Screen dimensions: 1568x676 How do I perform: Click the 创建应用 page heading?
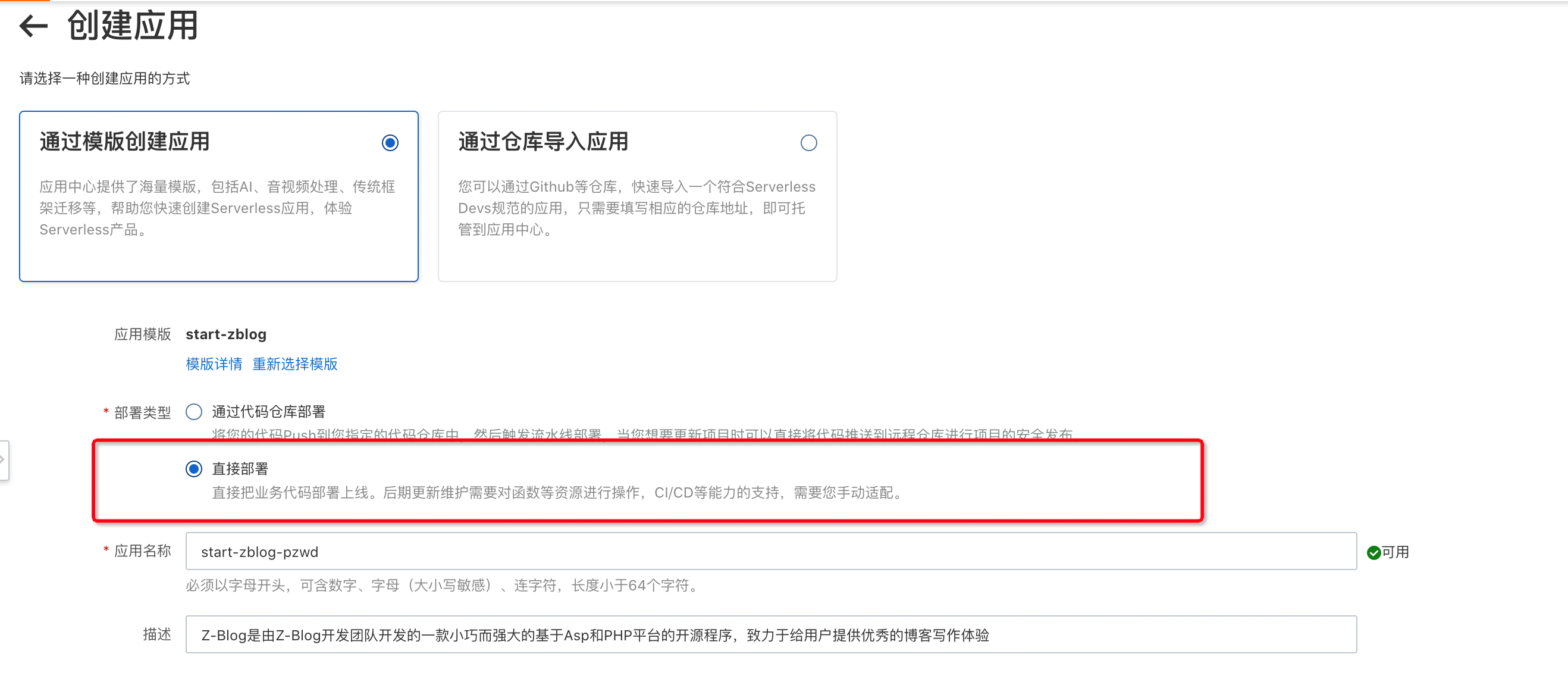pos(132,26)
